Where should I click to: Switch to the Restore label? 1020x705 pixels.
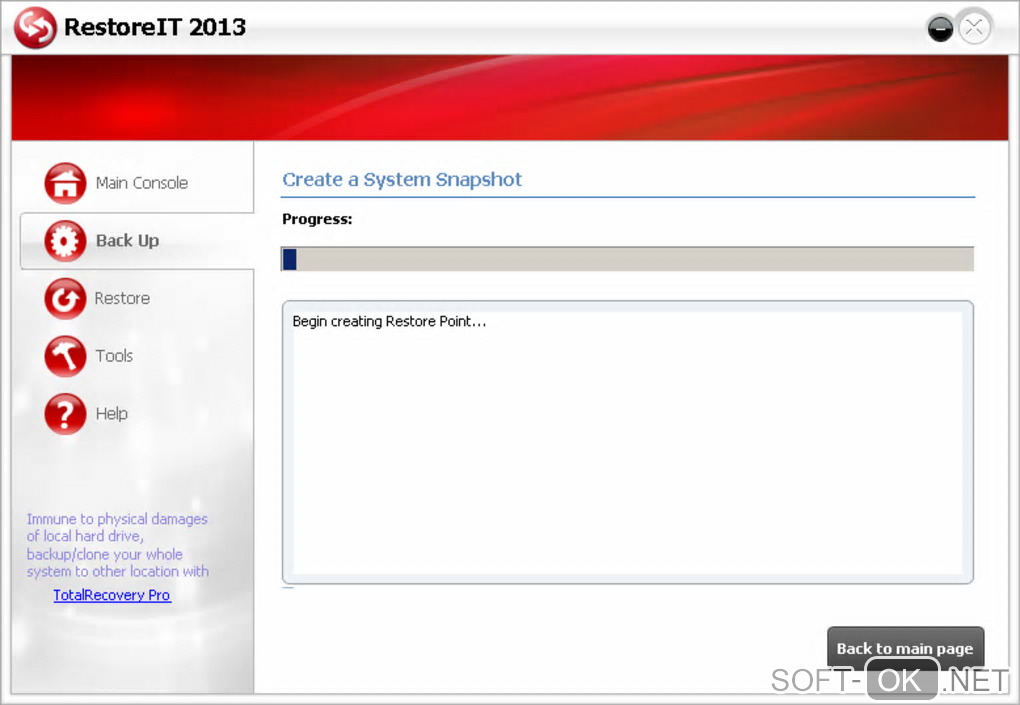coord(122,299)
